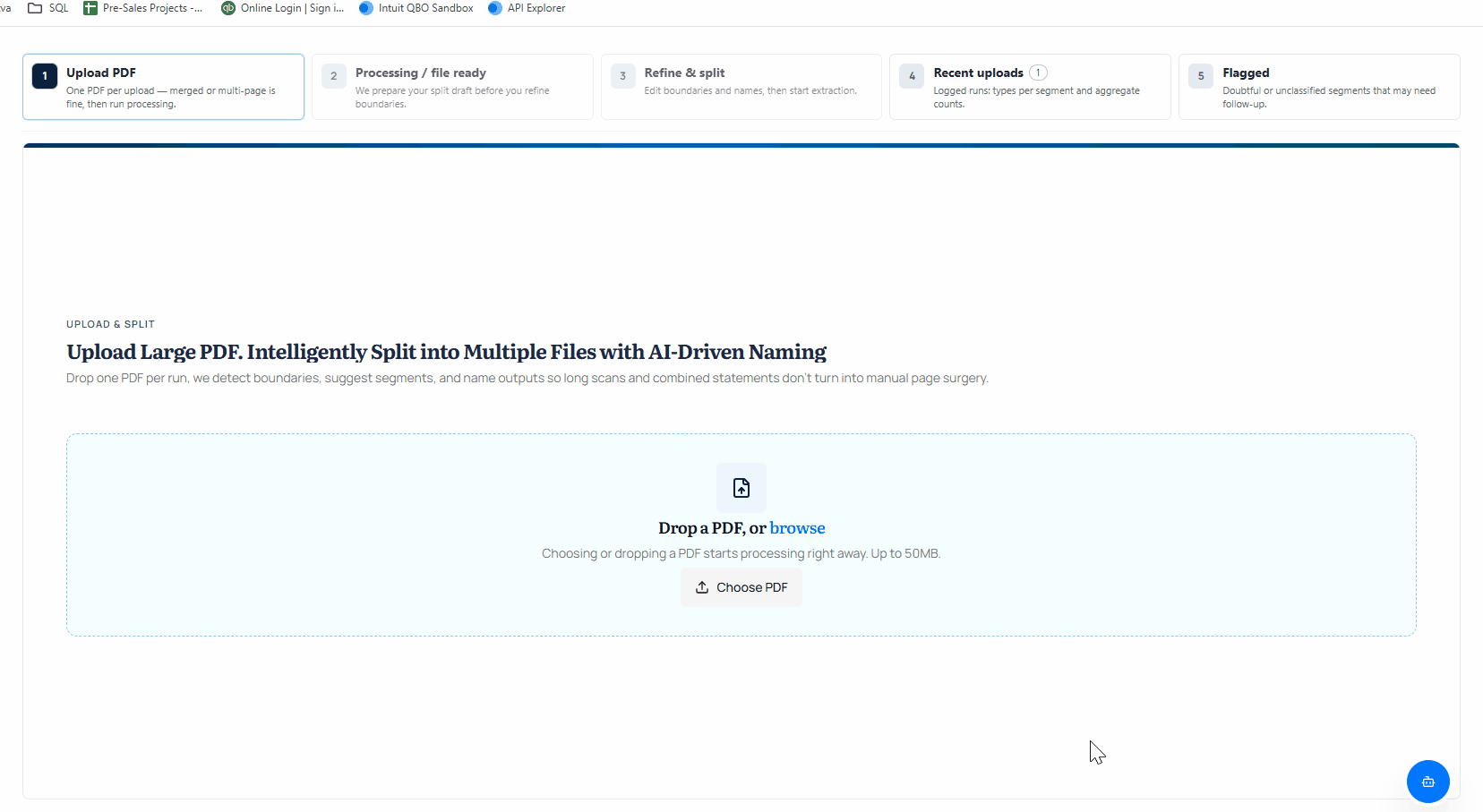This screenshot has height=812, width=1483.
Task: Click the step 5 badge on Flagged card
Action: [1200, 75]
